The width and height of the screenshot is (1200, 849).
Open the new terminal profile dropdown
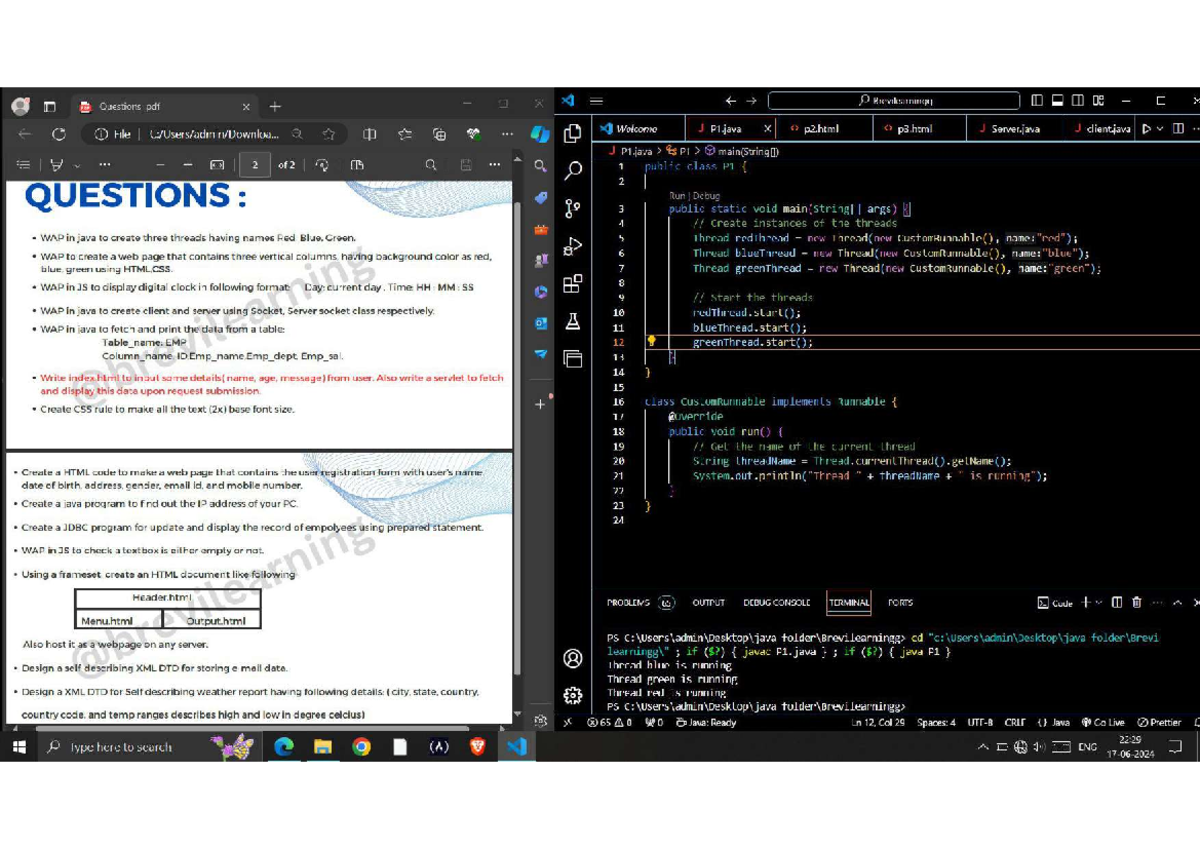tap(1099, 602)
